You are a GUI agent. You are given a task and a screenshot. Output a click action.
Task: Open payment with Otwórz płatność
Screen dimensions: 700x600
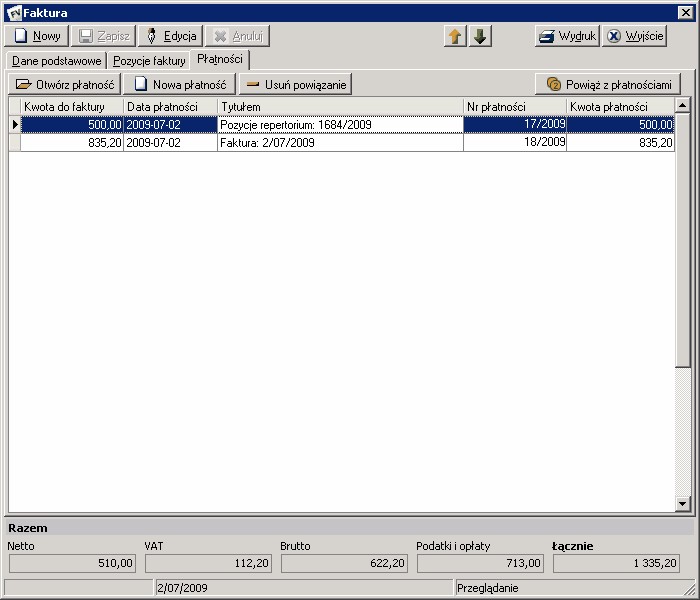(x=64, y=85)
